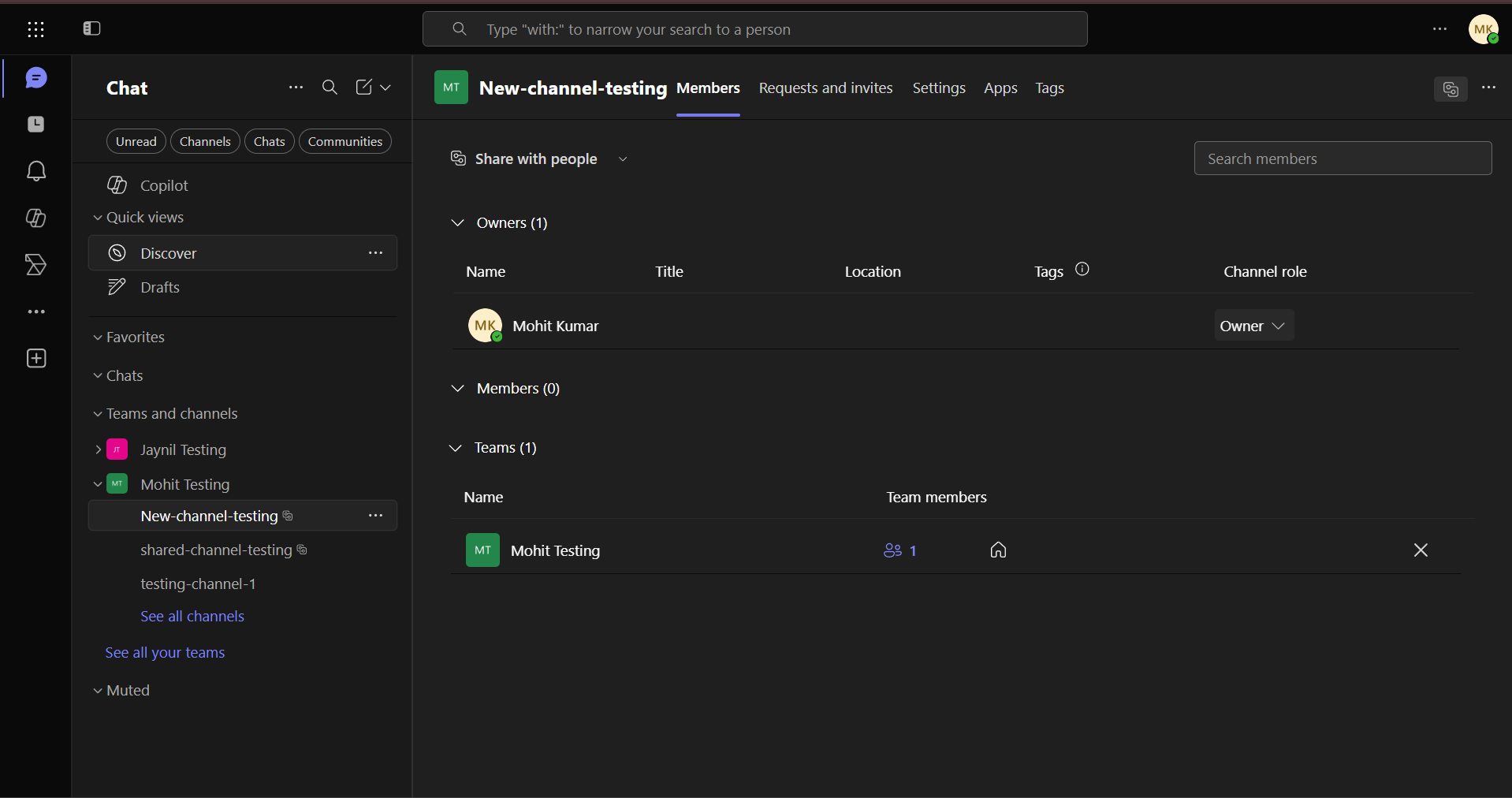Collapse the Teams (1) group
The height and width of the screenshot is (798, 1512).
pyautogui.click(x=456, y=448)
